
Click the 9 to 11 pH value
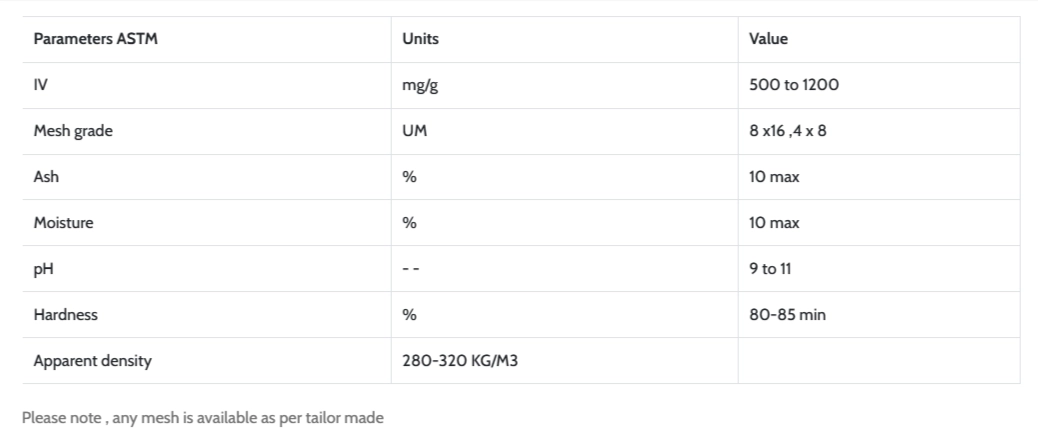coord(770,269)
